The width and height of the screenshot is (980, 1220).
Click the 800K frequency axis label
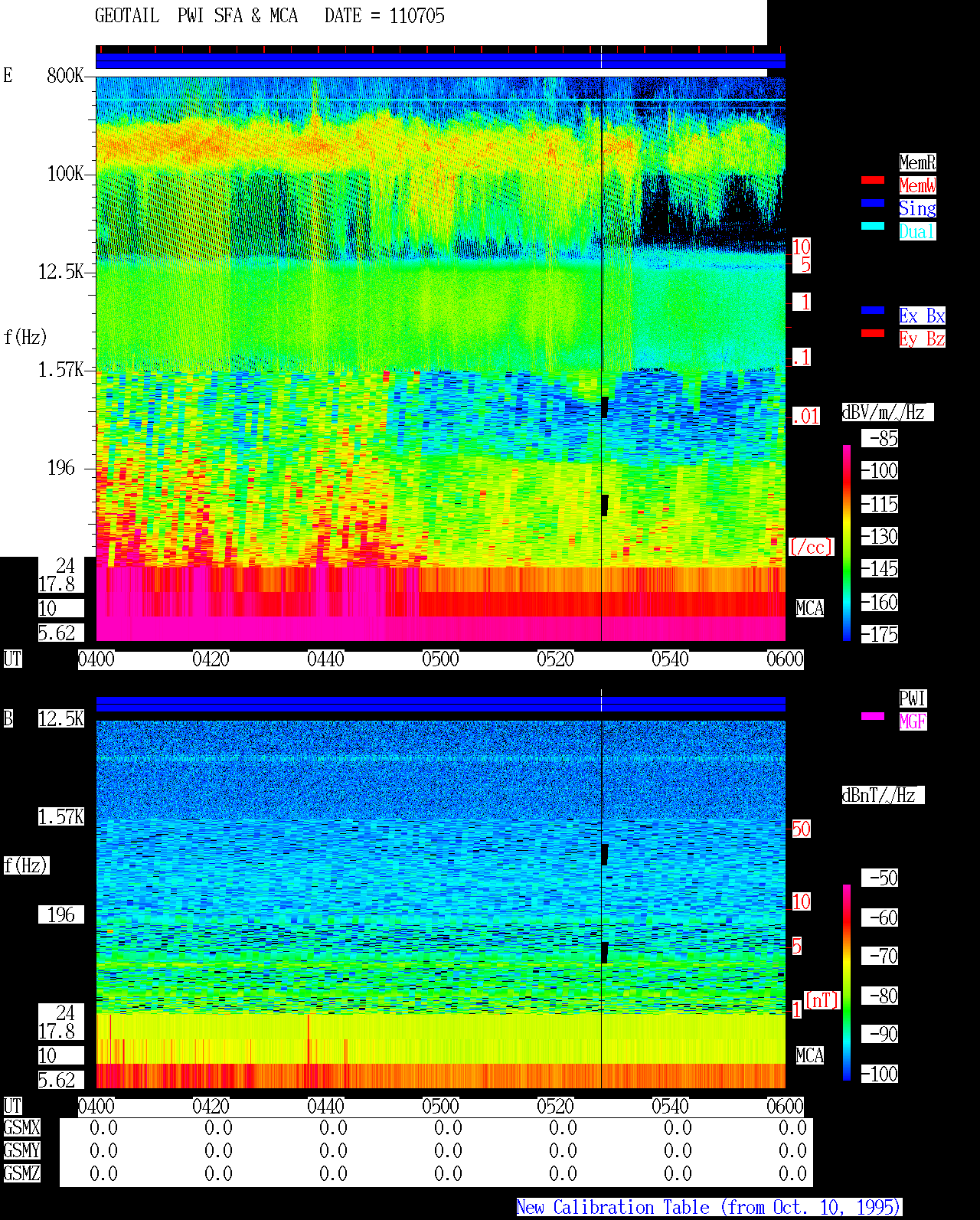65,75
